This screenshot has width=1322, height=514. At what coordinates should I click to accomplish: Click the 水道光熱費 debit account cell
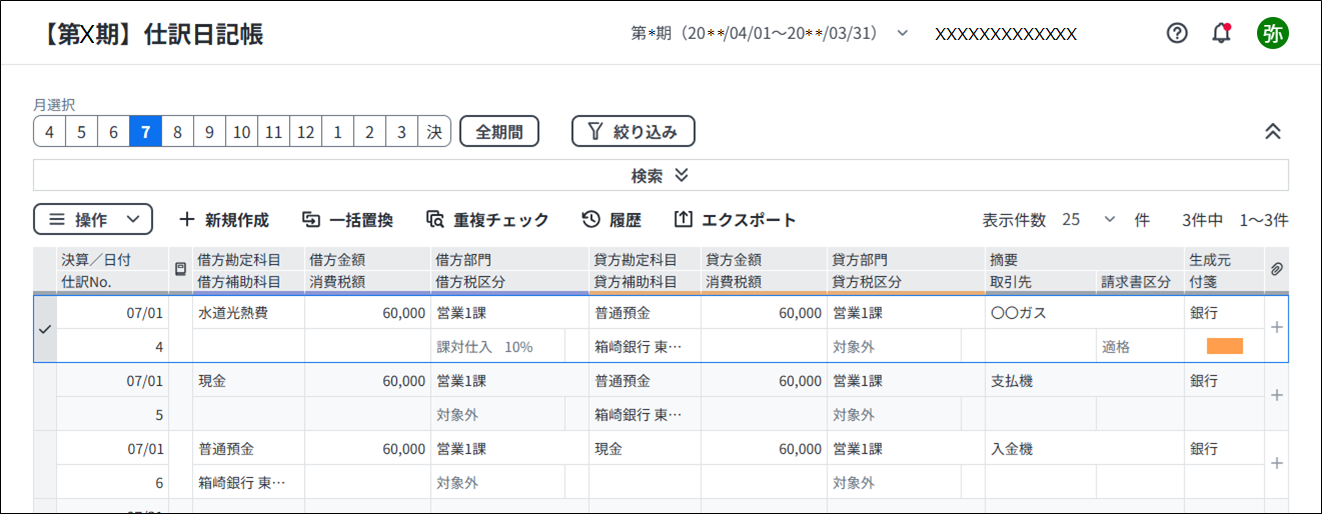click(x=248, y=313)
